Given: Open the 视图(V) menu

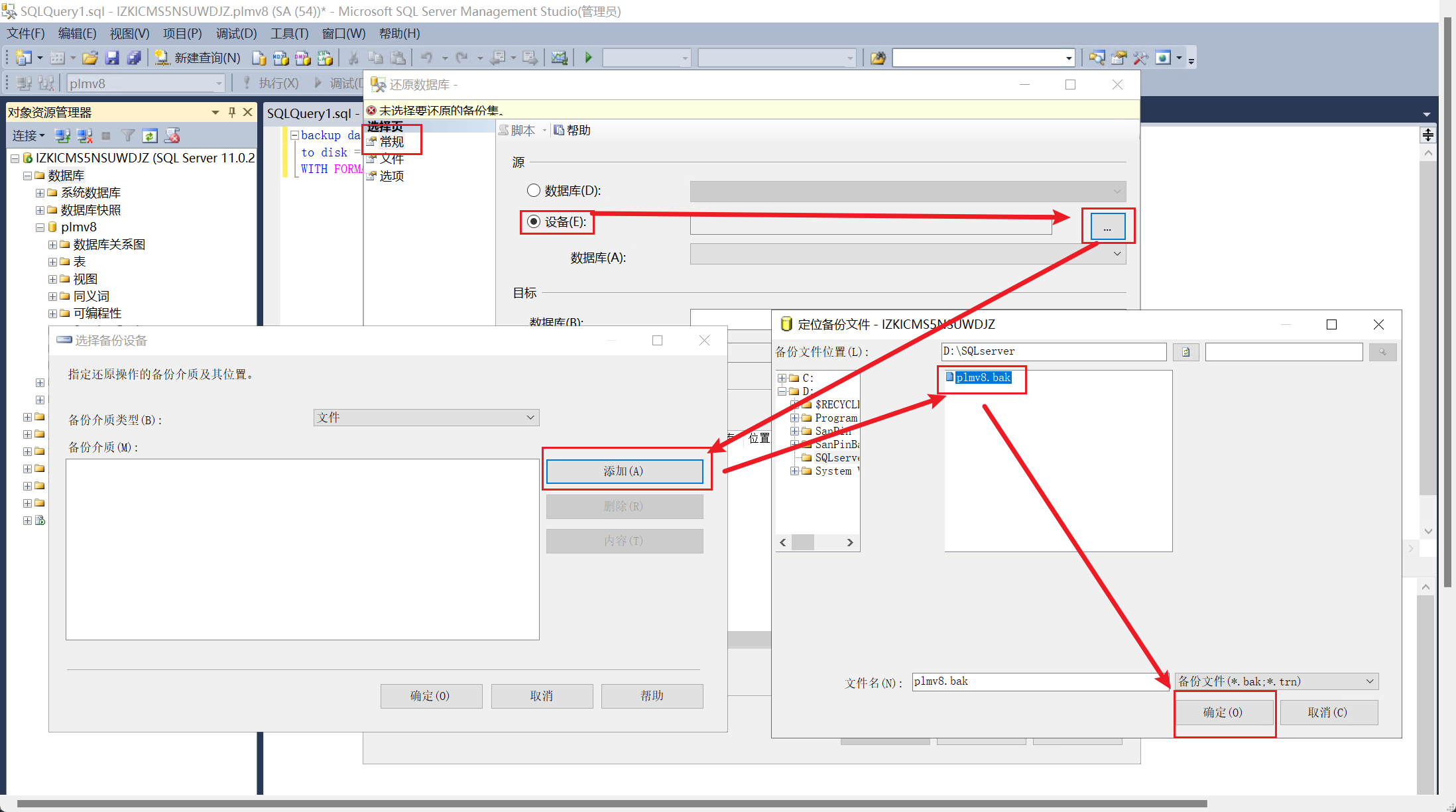Looking at the screenshot, I should point(129,33).
